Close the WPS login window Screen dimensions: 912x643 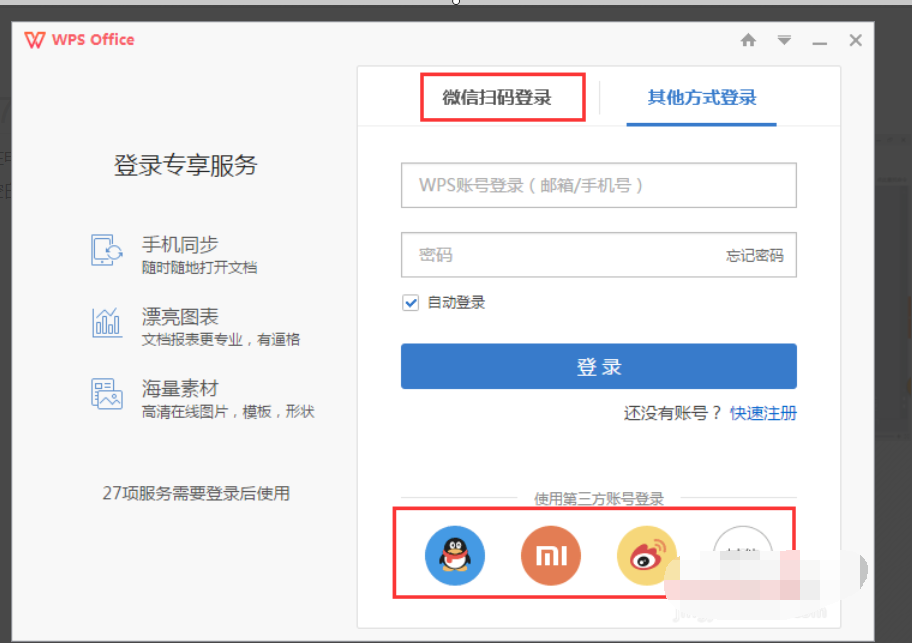coord(856,40)
